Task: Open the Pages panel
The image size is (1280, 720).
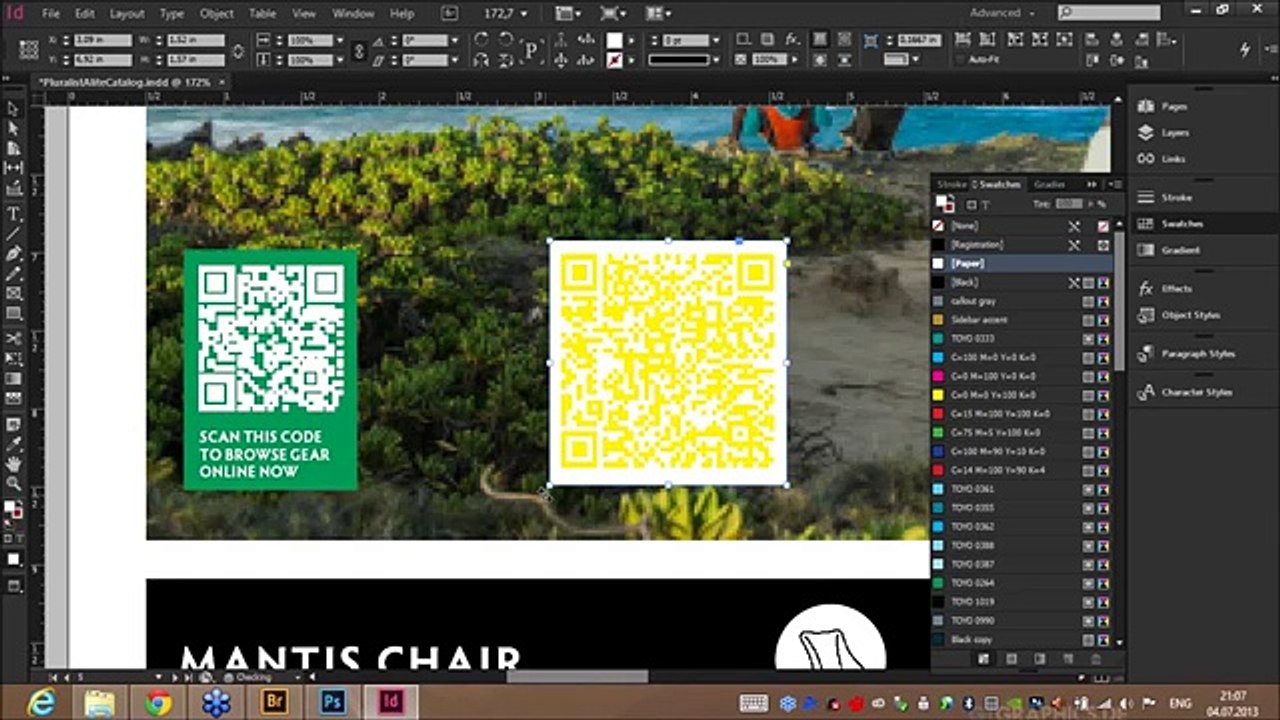Action: (1174, 106)
